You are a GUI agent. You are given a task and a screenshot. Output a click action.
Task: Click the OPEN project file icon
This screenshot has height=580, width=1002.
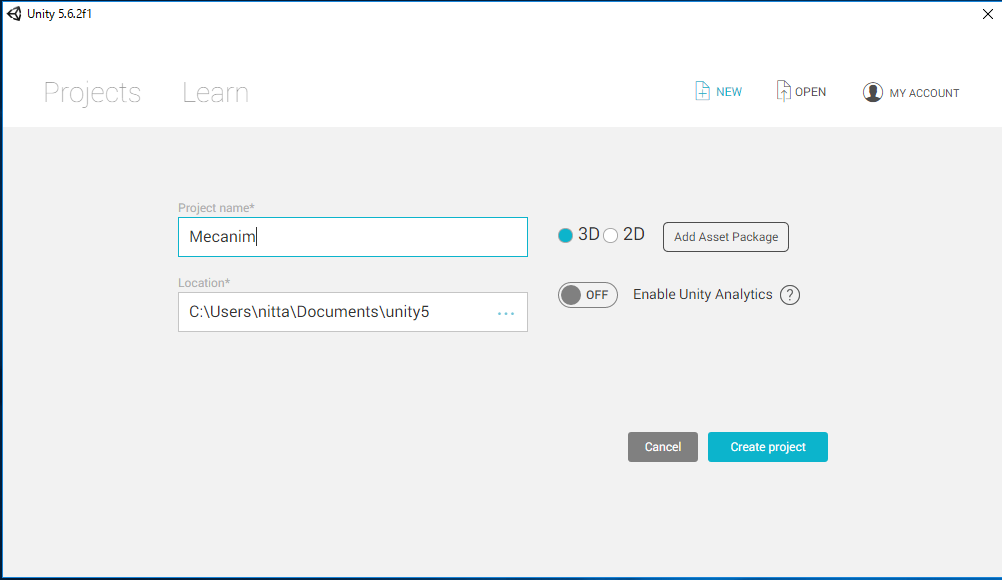tap(784, 91)
